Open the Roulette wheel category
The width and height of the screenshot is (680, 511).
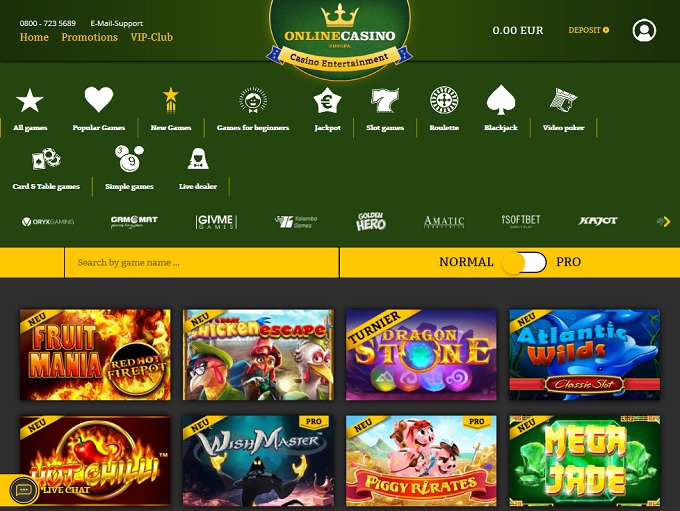click(x=444, y=100)
